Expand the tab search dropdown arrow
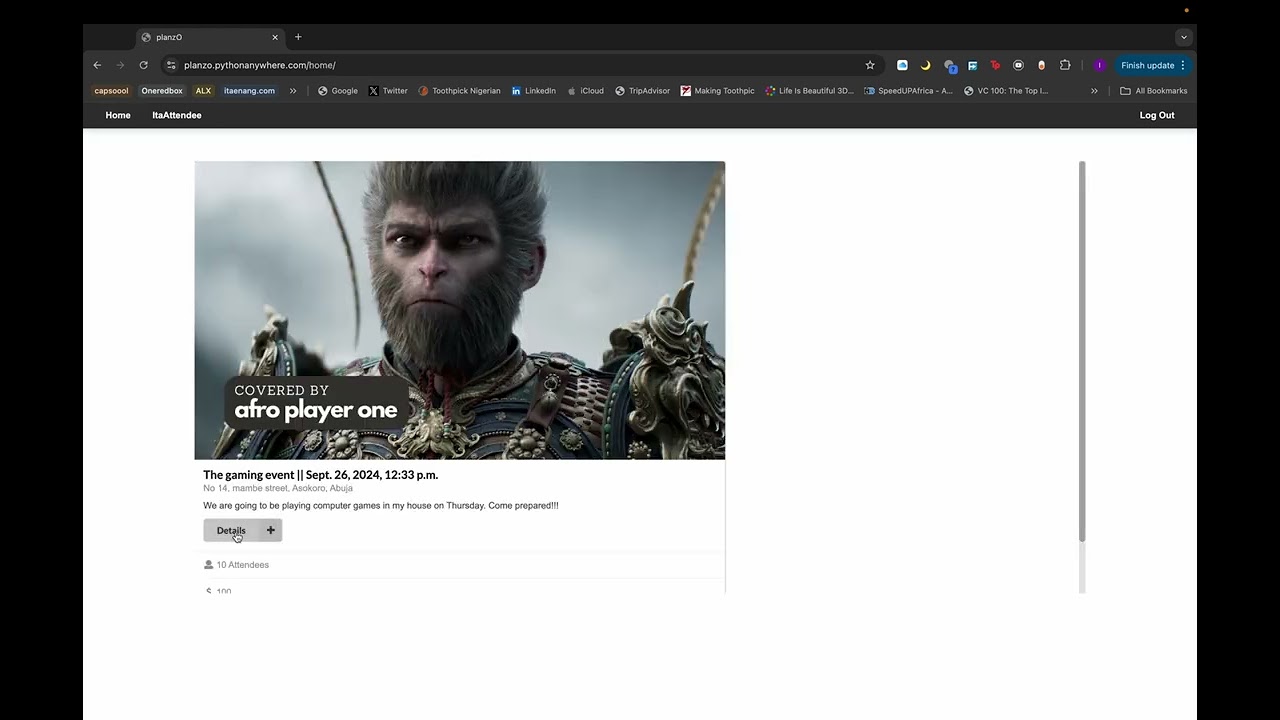Screen dimensions: 1280x720 pos(1184,37)
